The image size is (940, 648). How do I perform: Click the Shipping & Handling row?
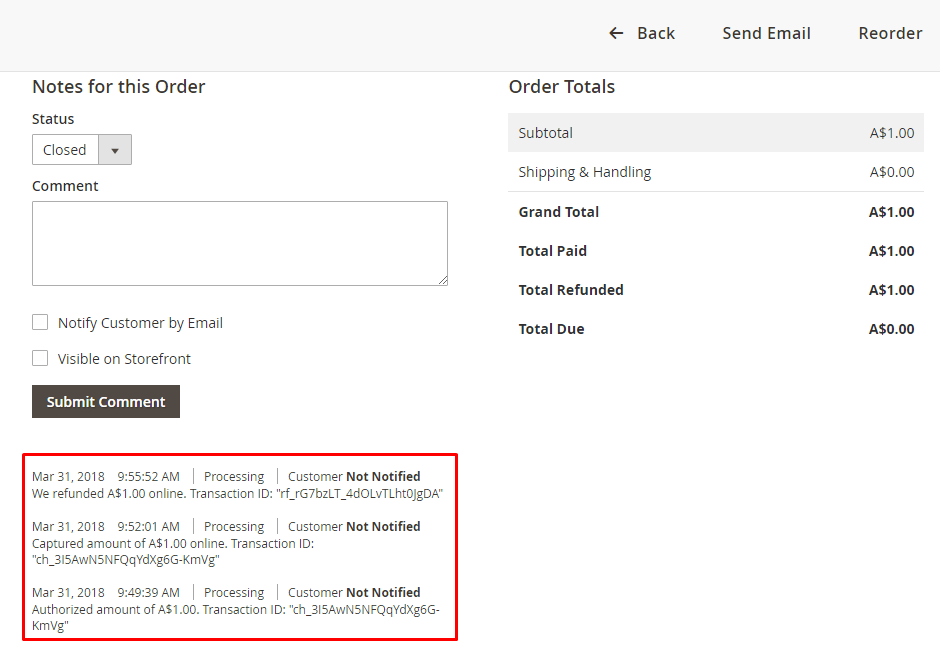click(x=715, y=172)
